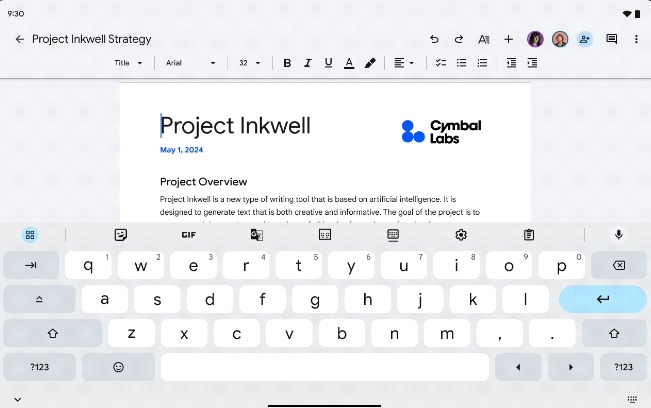Tap the backspace key
Image resolution: width=651 pixels, height=408 pixels.
pyautogui.click(x=619, y=265)
